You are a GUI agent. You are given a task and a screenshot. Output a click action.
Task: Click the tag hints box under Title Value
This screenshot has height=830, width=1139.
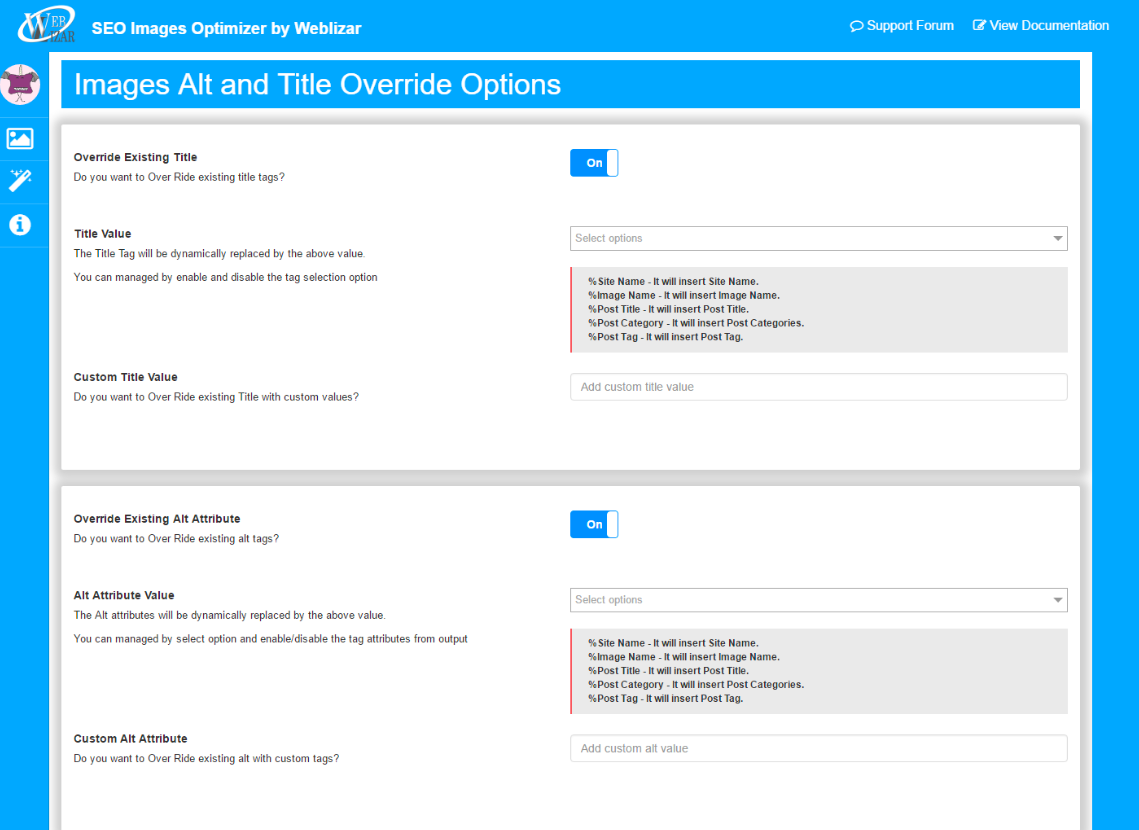pos(818,310)
